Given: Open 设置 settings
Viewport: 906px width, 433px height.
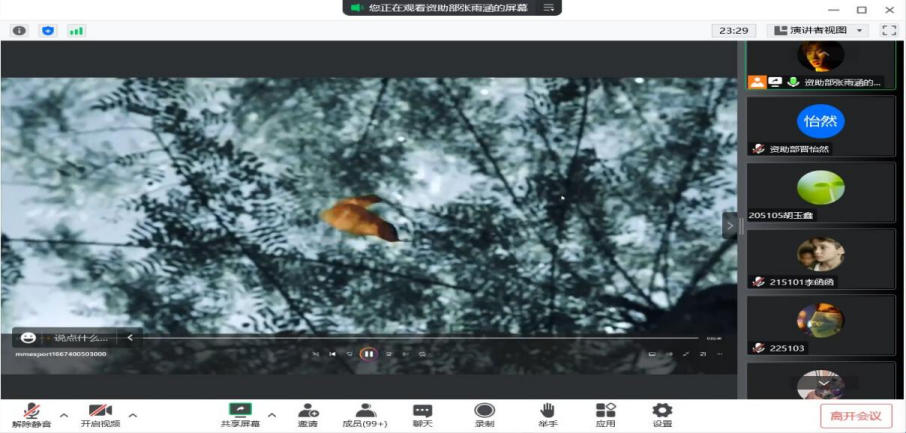Looking at the screenshot, I should pyautogui.click(x=662, y=415).
